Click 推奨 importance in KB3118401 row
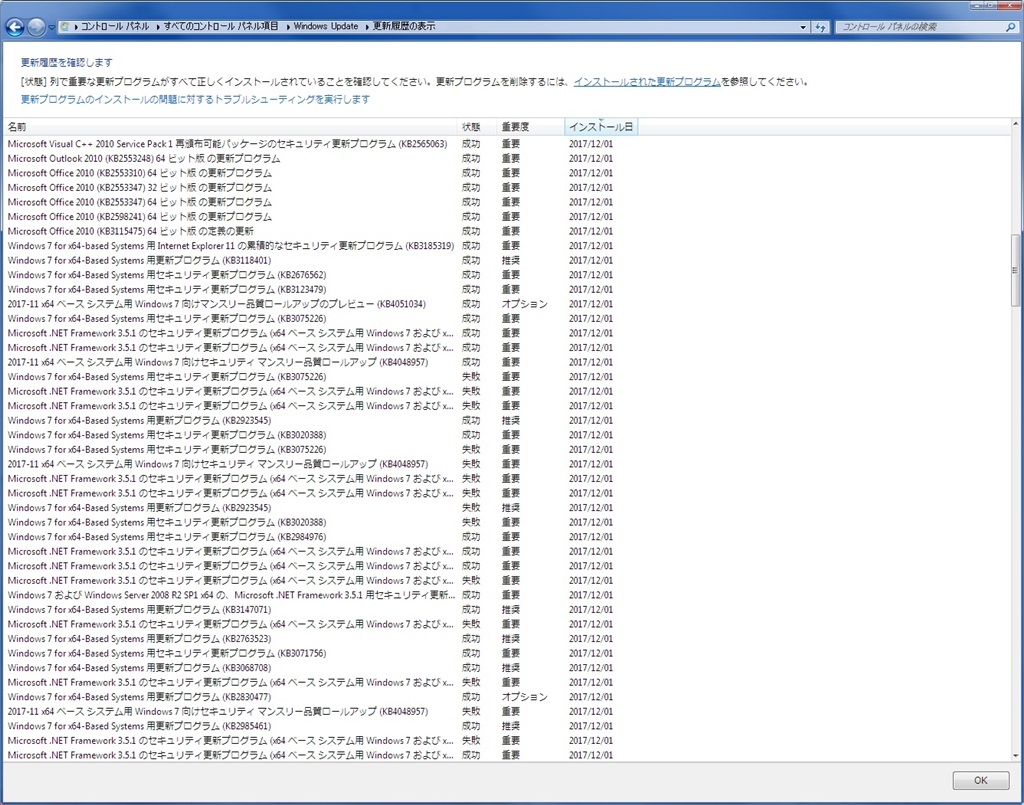Viewport: 1024px width, 805px height. point(511,260)
